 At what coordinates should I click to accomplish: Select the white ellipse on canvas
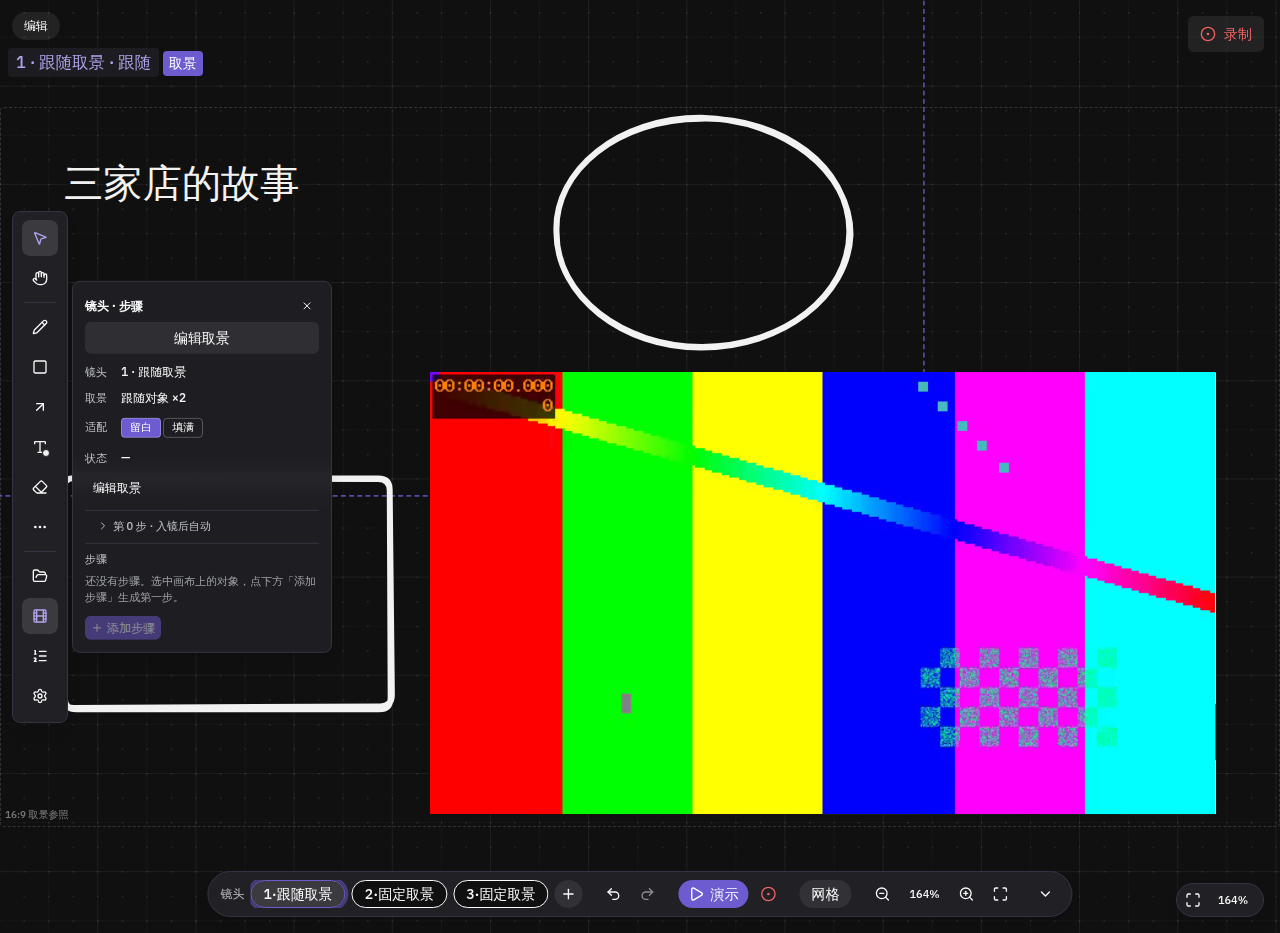point(703,232)
